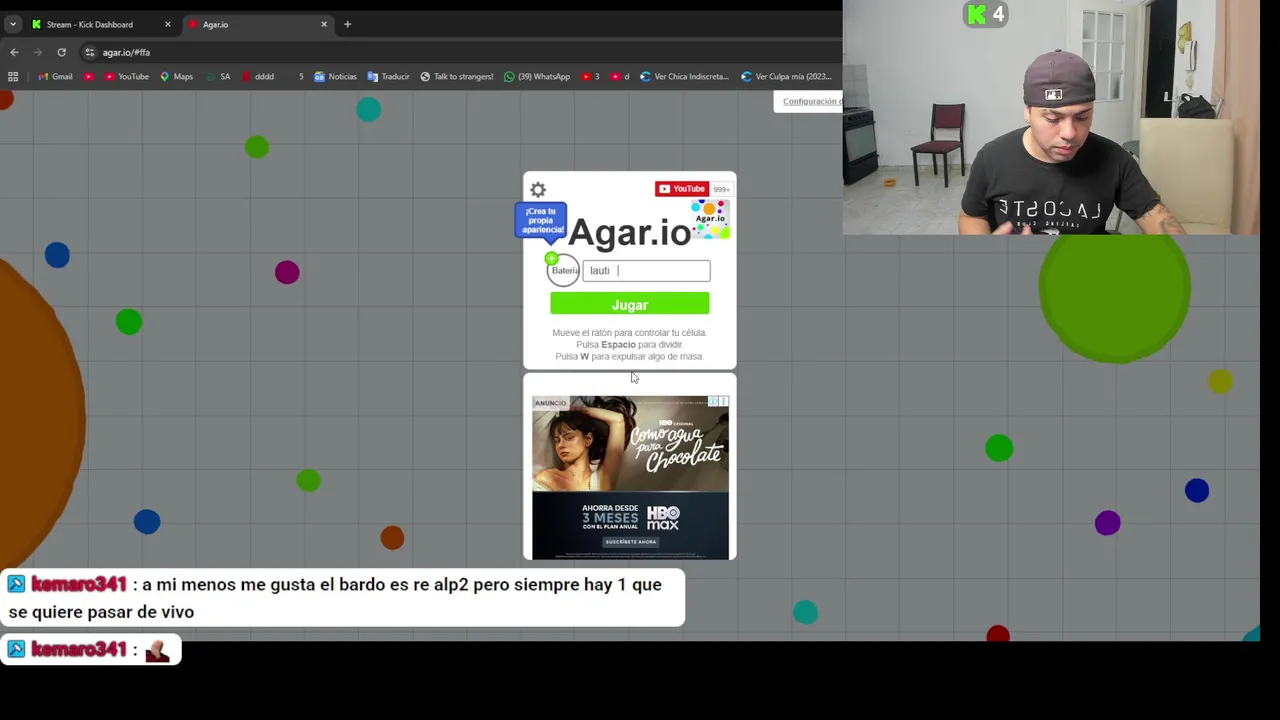Open the HBO Max 'Como agua para chocolate' ad
1280x720 pixels.
[x=630, y=477]
